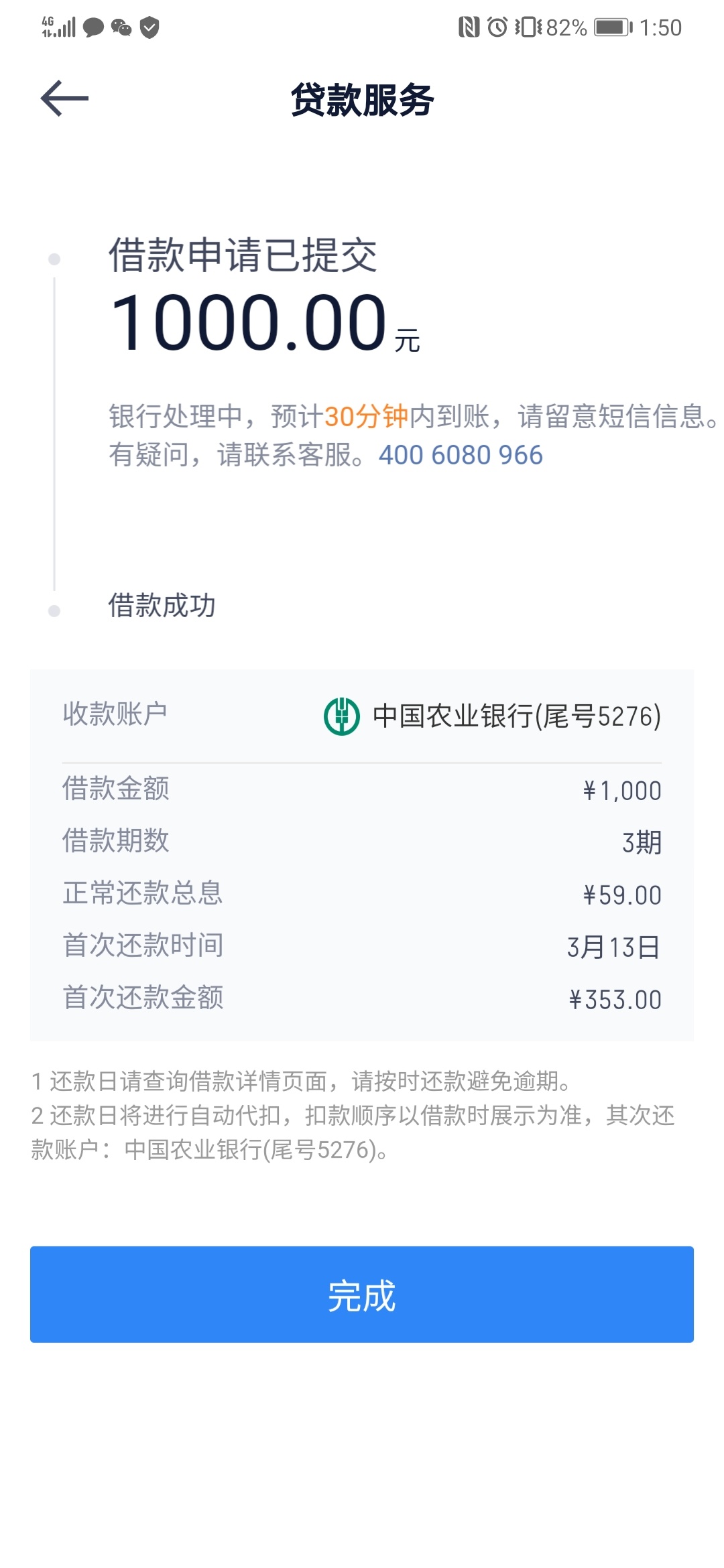Tap the 借款申请已提交 step marker dot

point(54,259)
